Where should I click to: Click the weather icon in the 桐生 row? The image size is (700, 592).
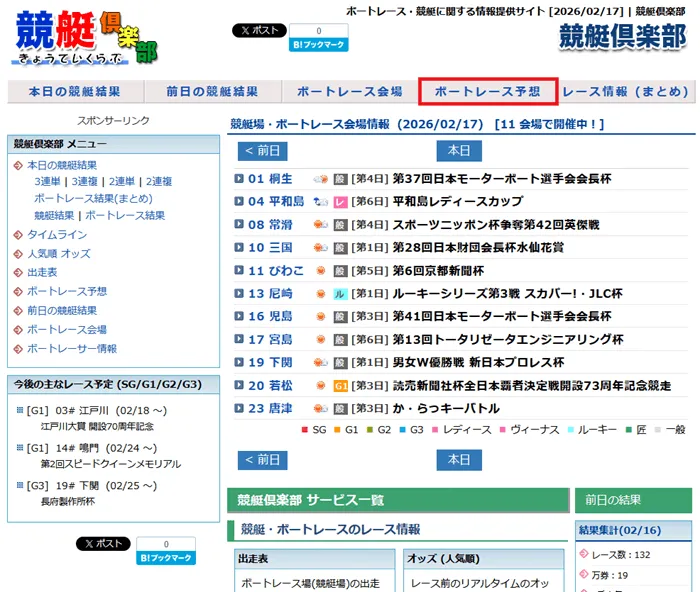(x=321, y=179)
